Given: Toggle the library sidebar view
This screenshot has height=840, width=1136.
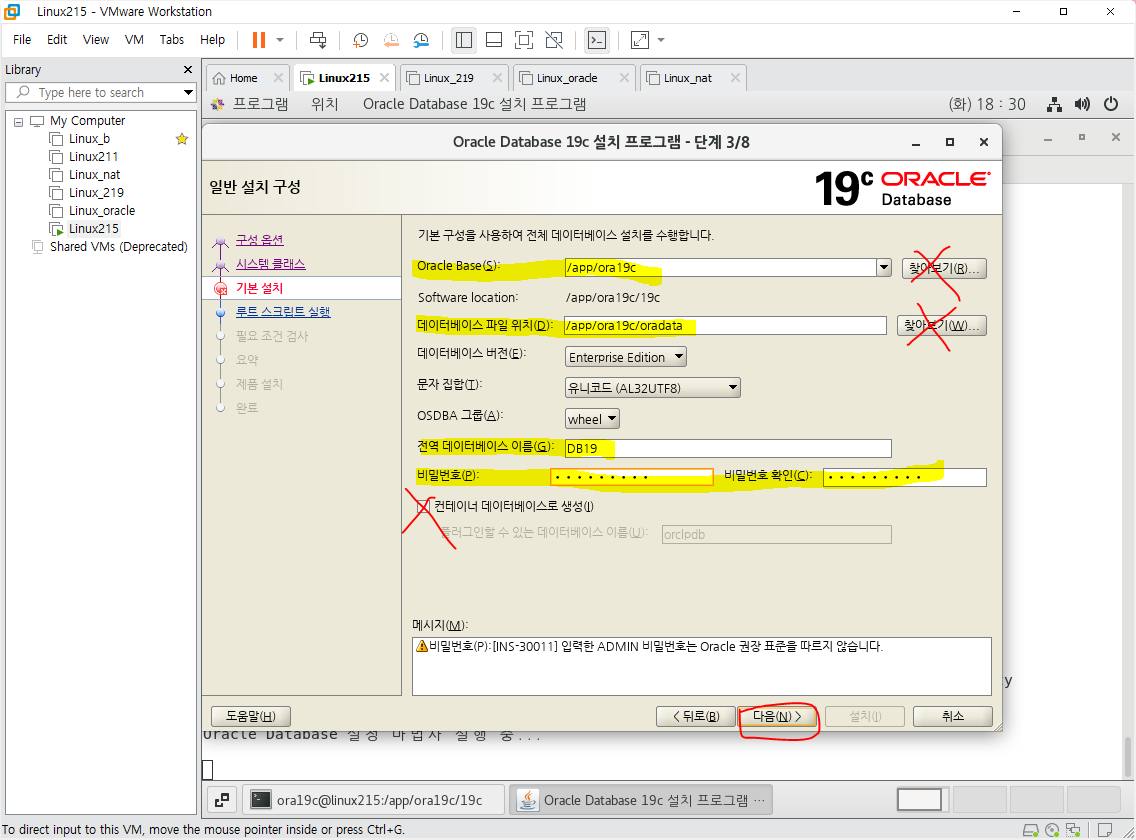Looking at the screenshot, I should tap(464, 40).
